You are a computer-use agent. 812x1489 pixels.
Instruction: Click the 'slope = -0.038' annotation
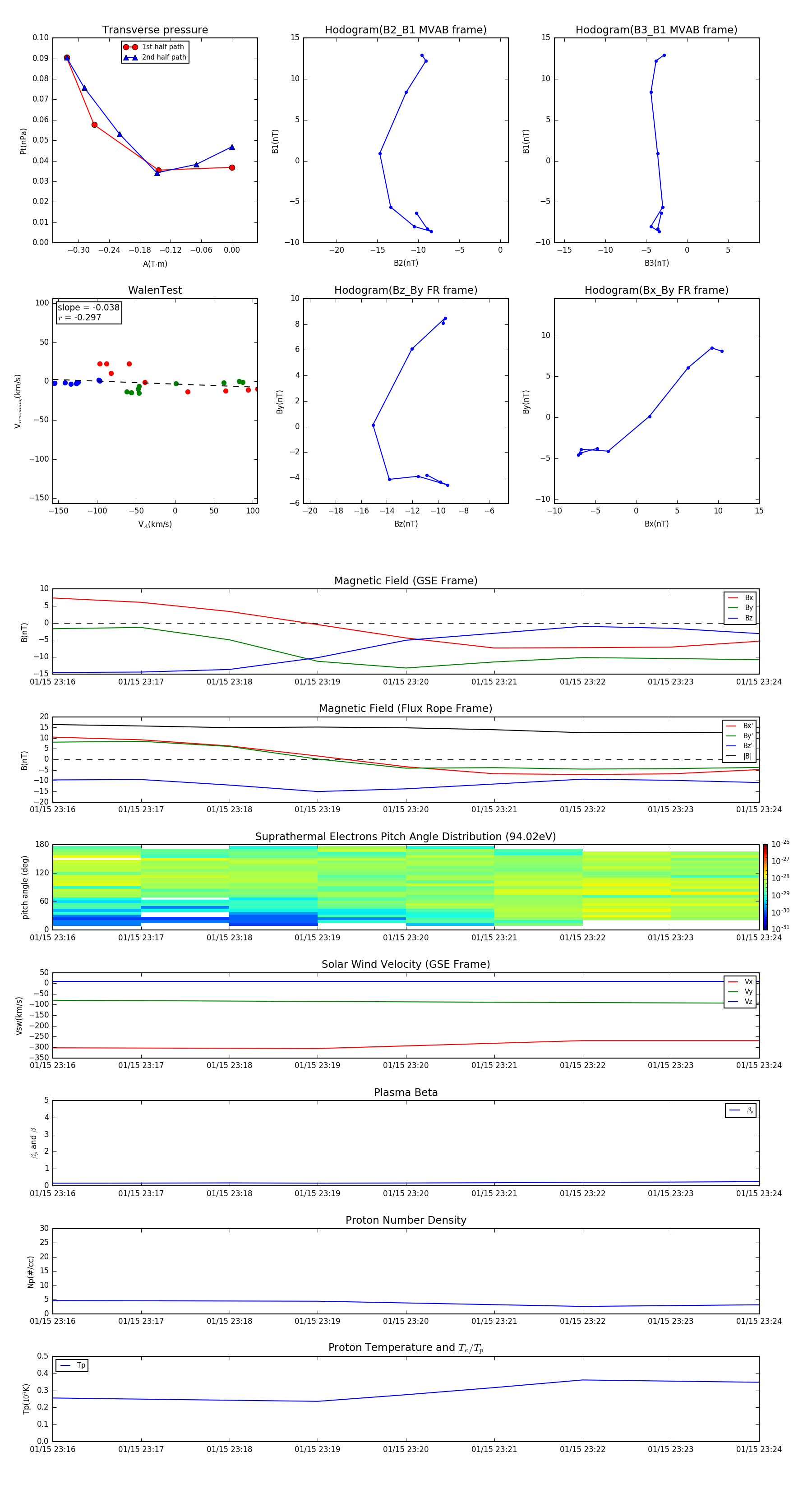(88, 308)
